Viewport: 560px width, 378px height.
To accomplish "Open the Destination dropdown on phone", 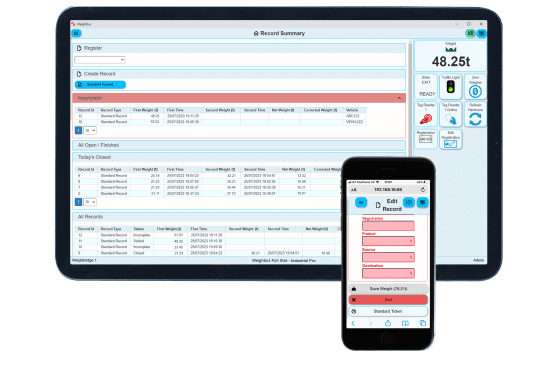I will pos(388,273).
